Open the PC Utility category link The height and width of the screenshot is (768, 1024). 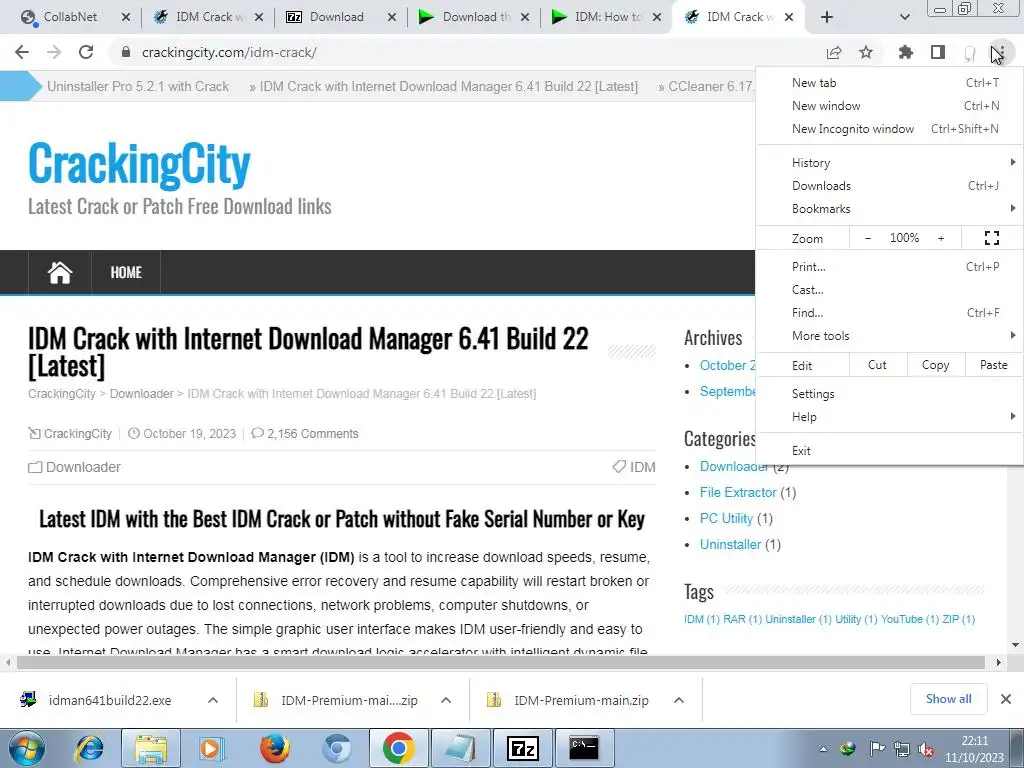726,519
